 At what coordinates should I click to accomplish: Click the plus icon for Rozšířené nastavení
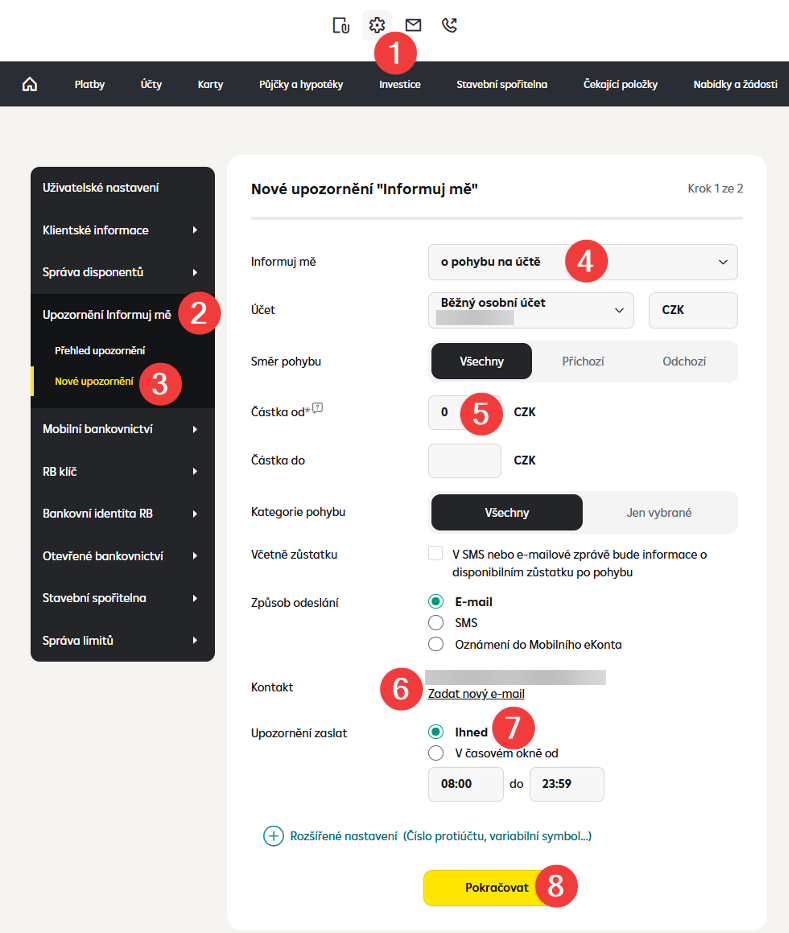point(273,835)
